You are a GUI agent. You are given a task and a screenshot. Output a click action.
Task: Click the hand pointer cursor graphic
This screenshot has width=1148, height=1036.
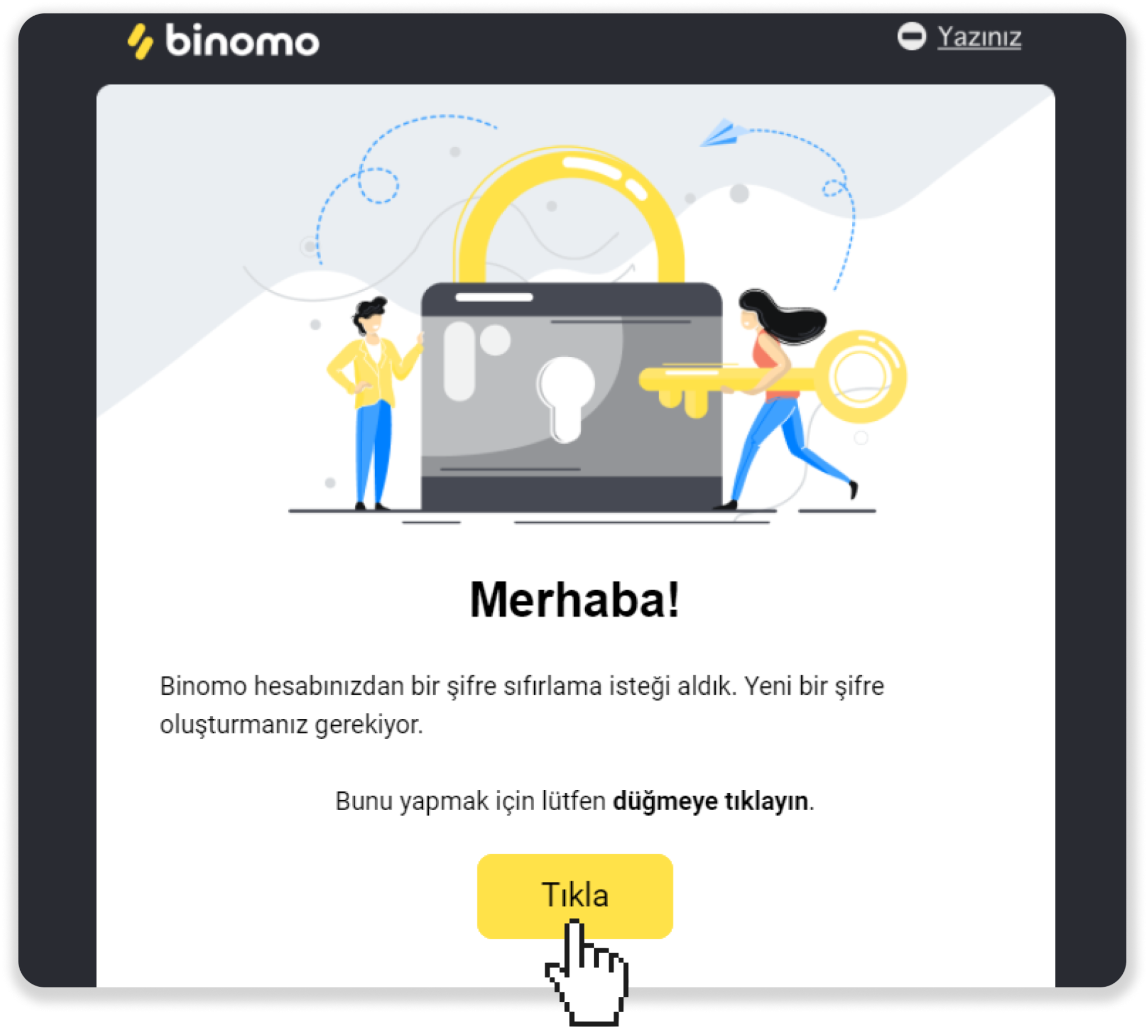point(587,973)
